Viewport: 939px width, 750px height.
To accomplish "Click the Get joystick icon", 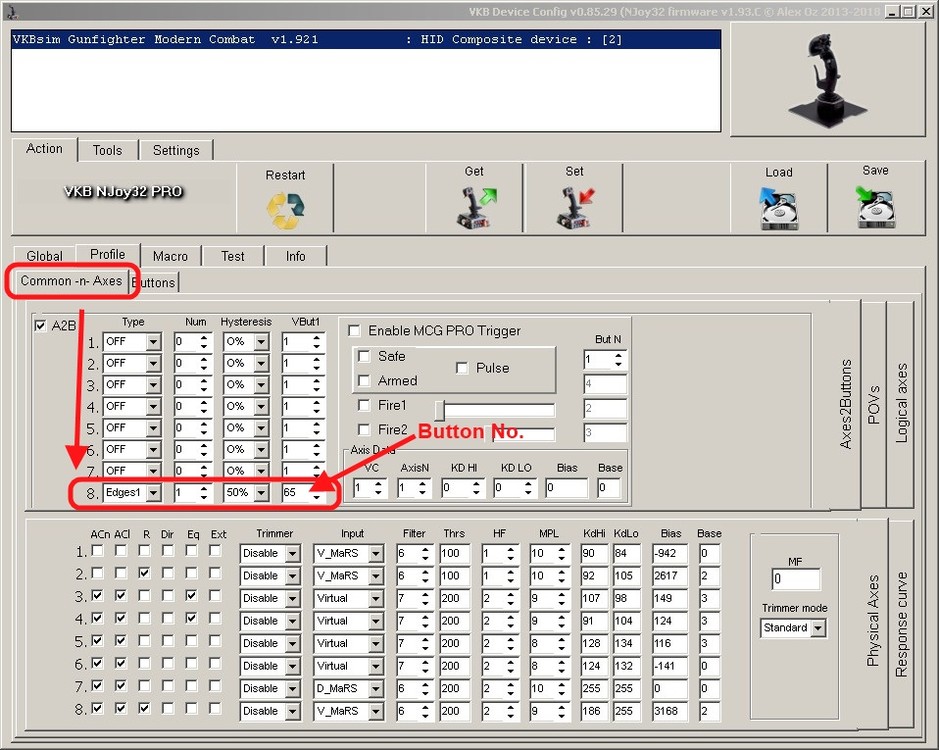I will click(476, 207).
